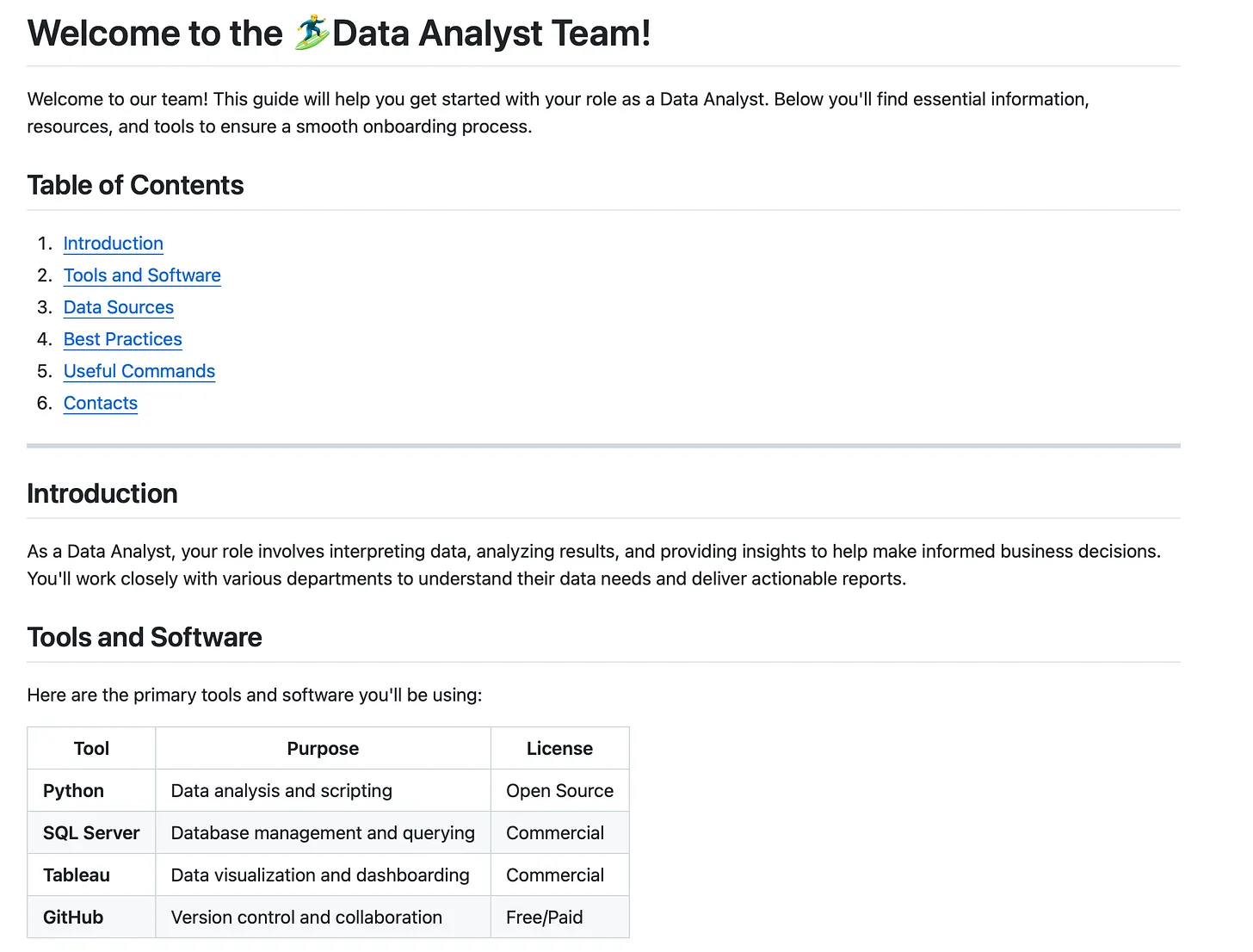Follow the Data Sources link
The width and height of the screenshot is (1253, 952).
(119, 307)
